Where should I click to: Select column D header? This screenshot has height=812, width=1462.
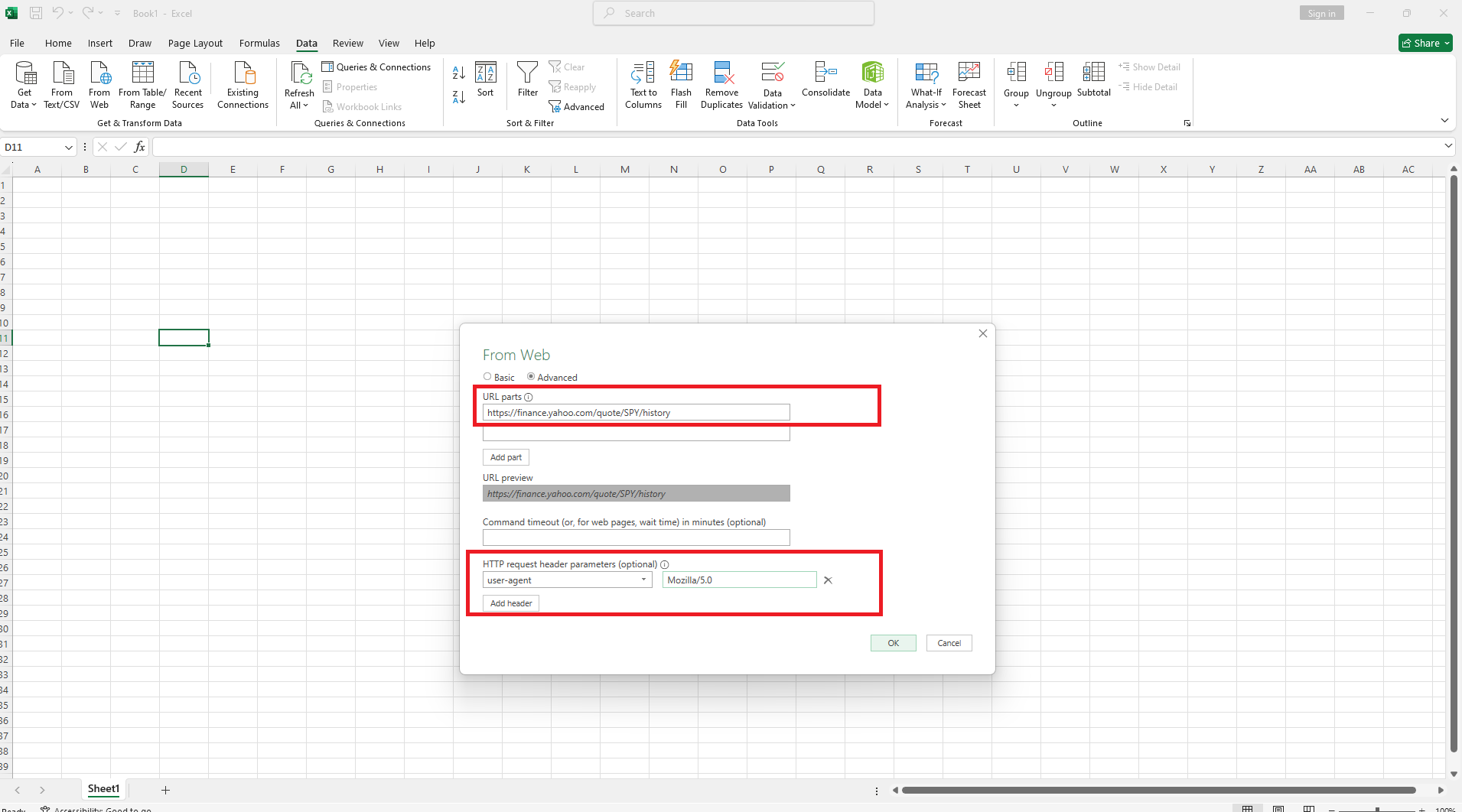tap(184, 169)
